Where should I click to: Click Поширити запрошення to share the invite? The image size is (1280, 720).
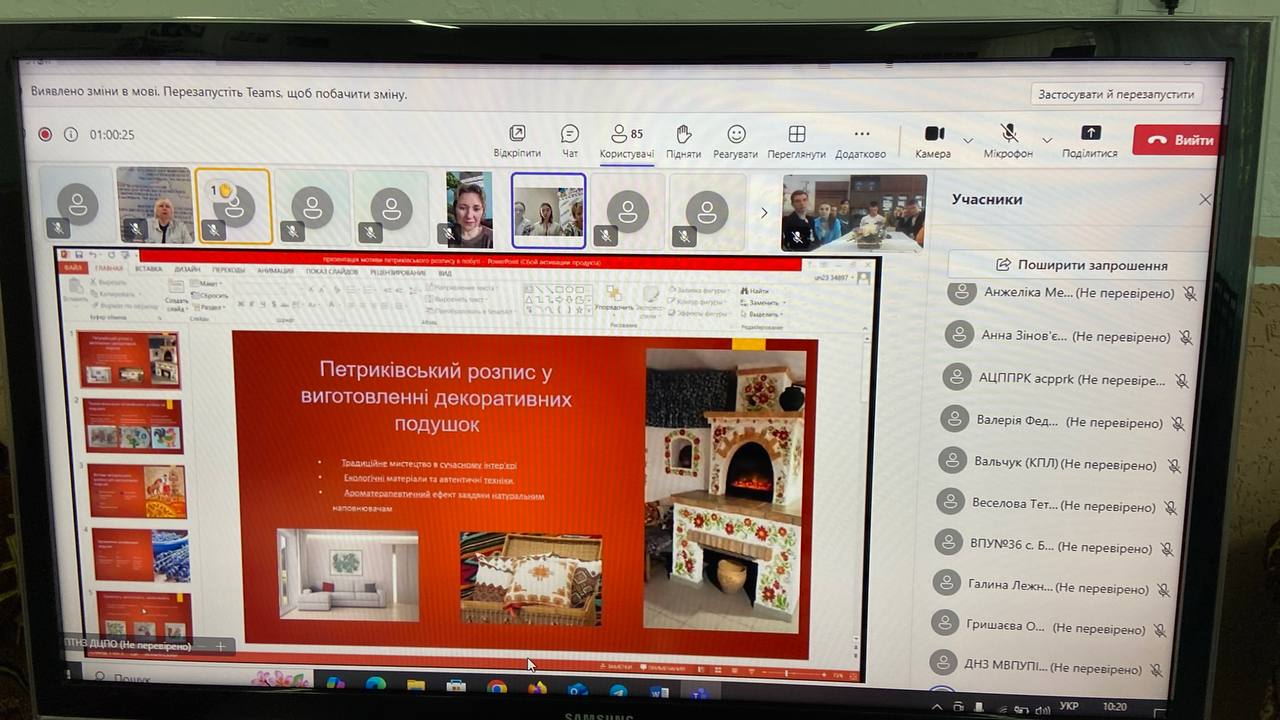point(1081,265)
